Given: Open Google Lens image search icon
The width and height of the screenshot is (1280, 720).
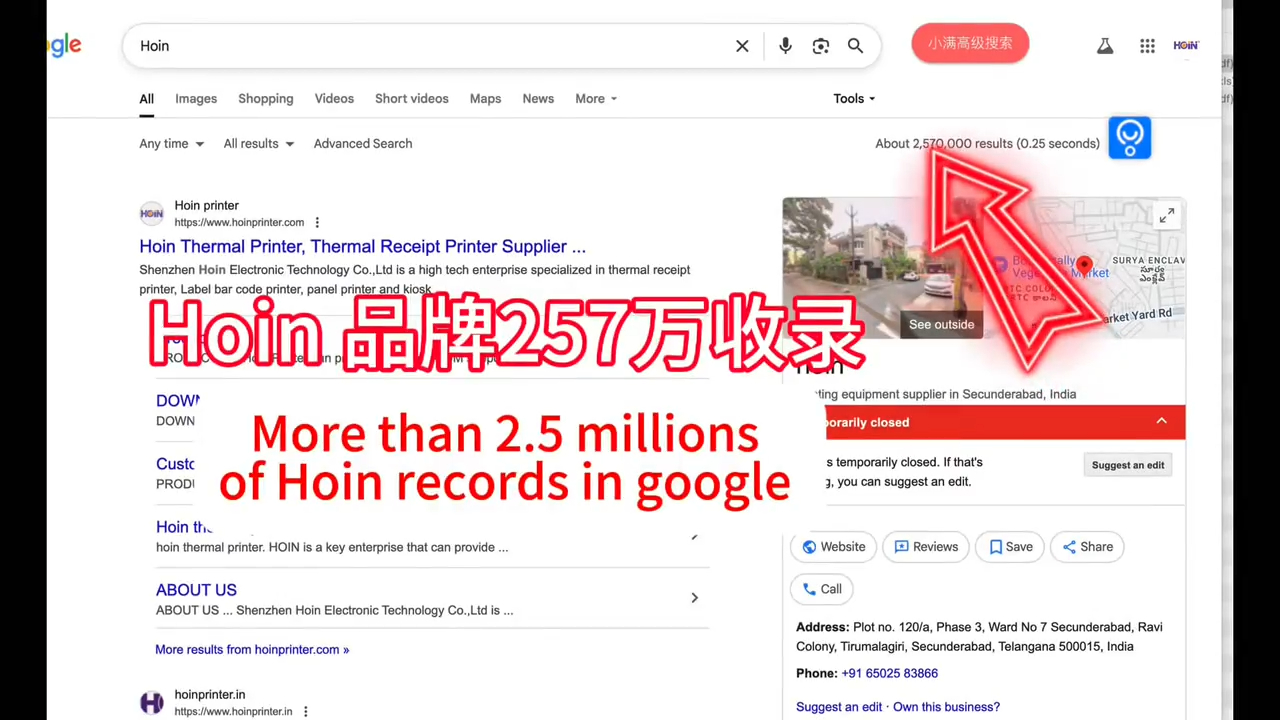Looking at the screenshot, I should 821,46.
